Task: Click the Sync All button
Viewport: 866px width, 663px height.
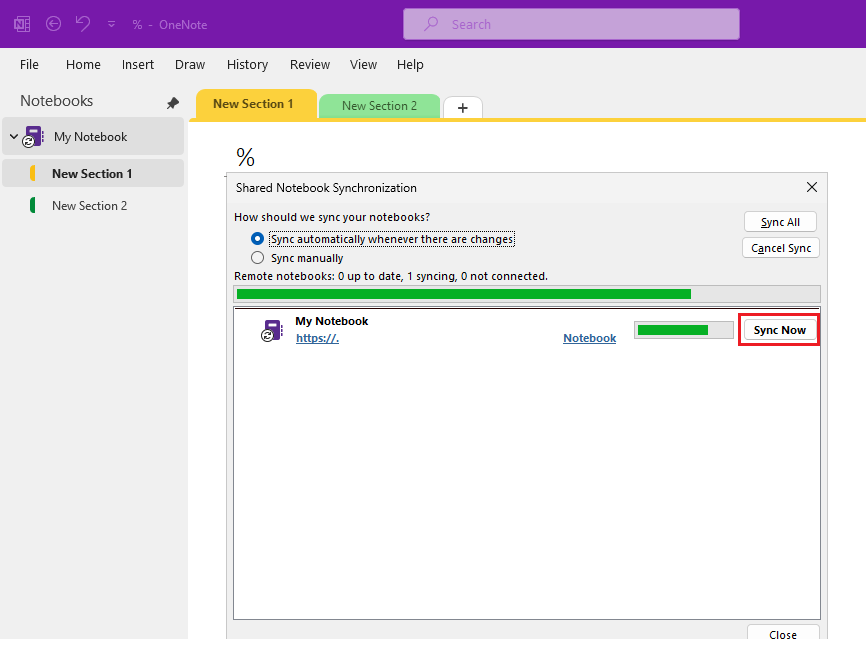Action: [780, 222]
